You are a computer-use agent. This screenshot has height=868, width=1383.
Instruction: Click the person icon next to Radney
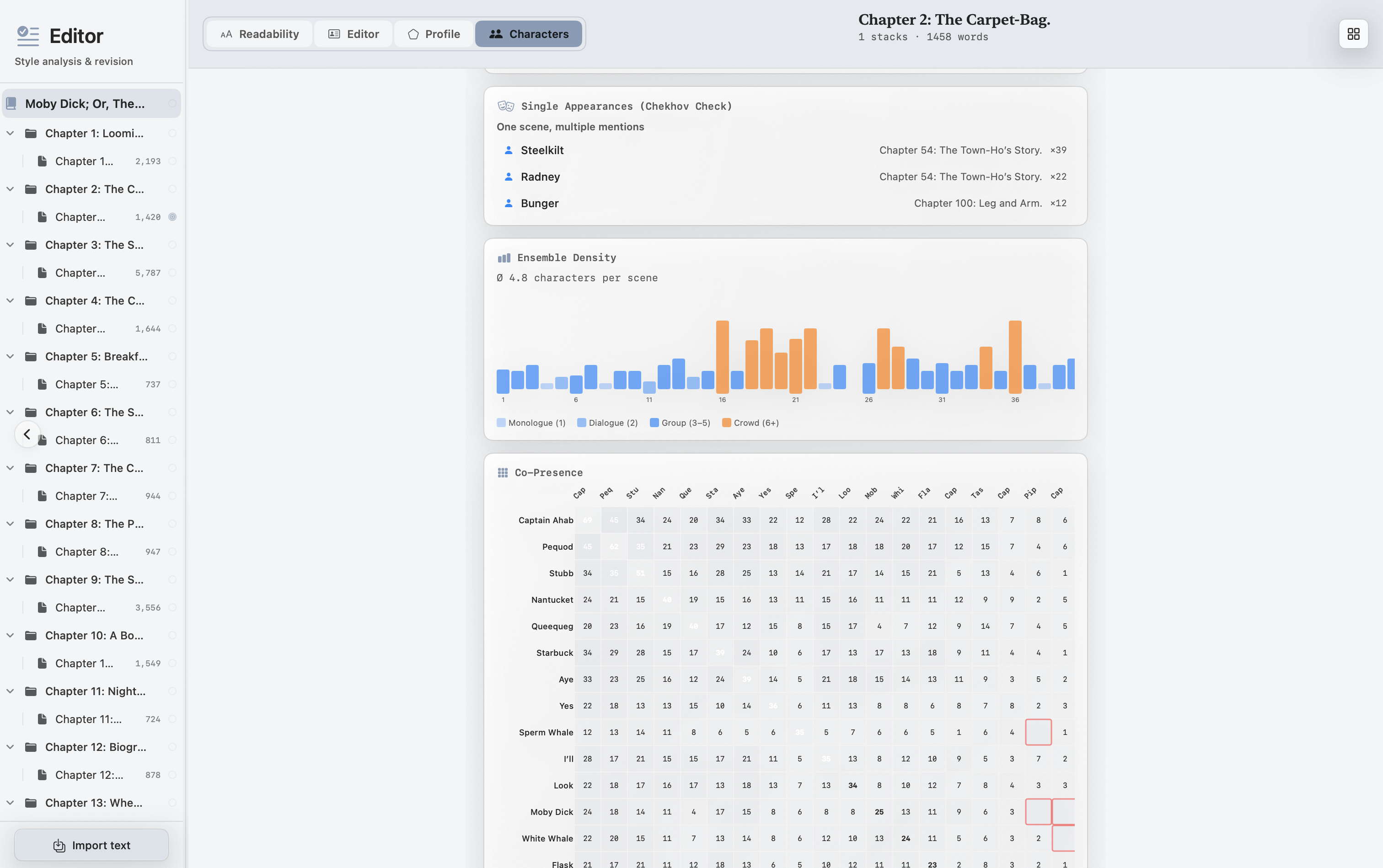click(508, 177)
